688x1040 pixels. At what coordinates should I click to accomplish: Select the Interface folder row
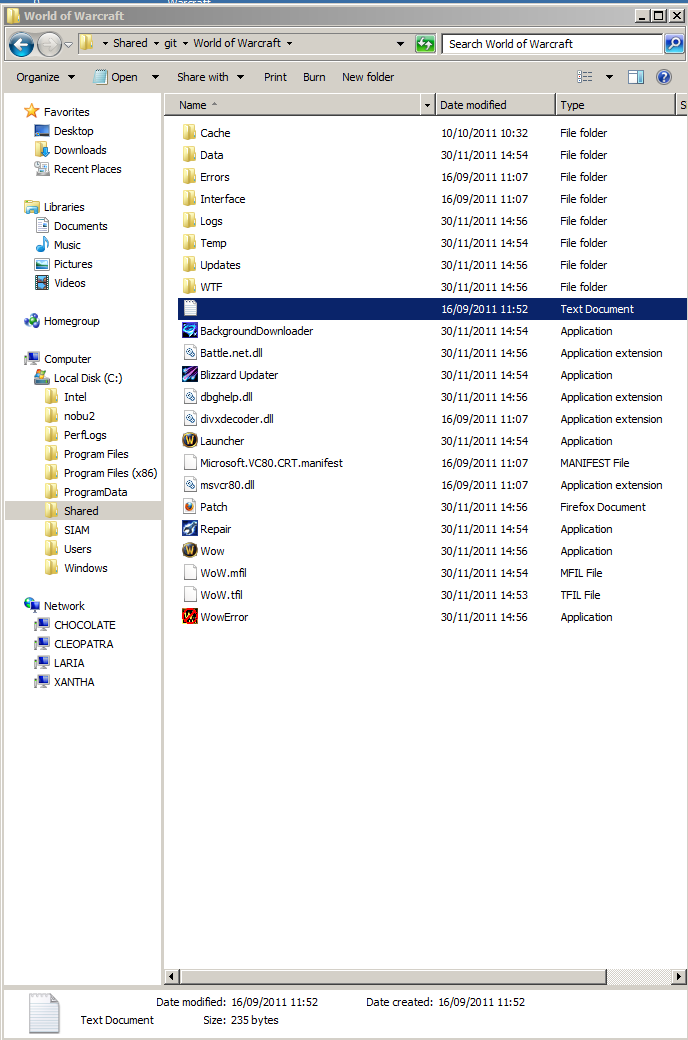point(432,198)
